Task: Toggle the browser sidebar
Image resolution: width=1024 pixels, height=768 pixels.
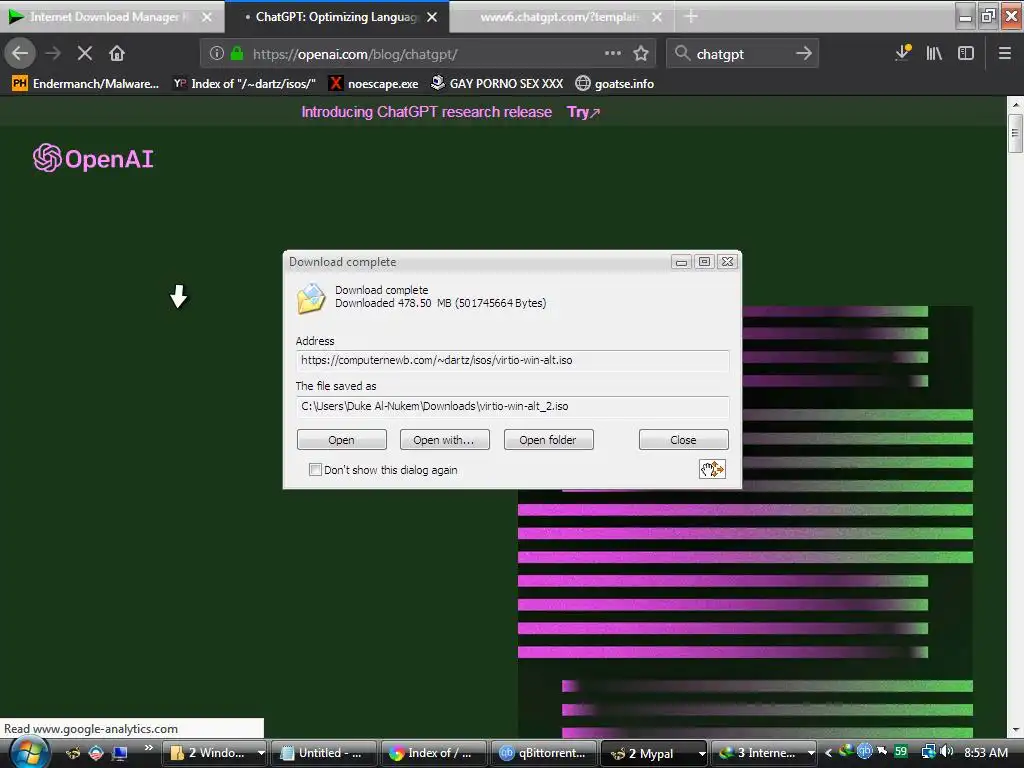Action: (966, 54)
